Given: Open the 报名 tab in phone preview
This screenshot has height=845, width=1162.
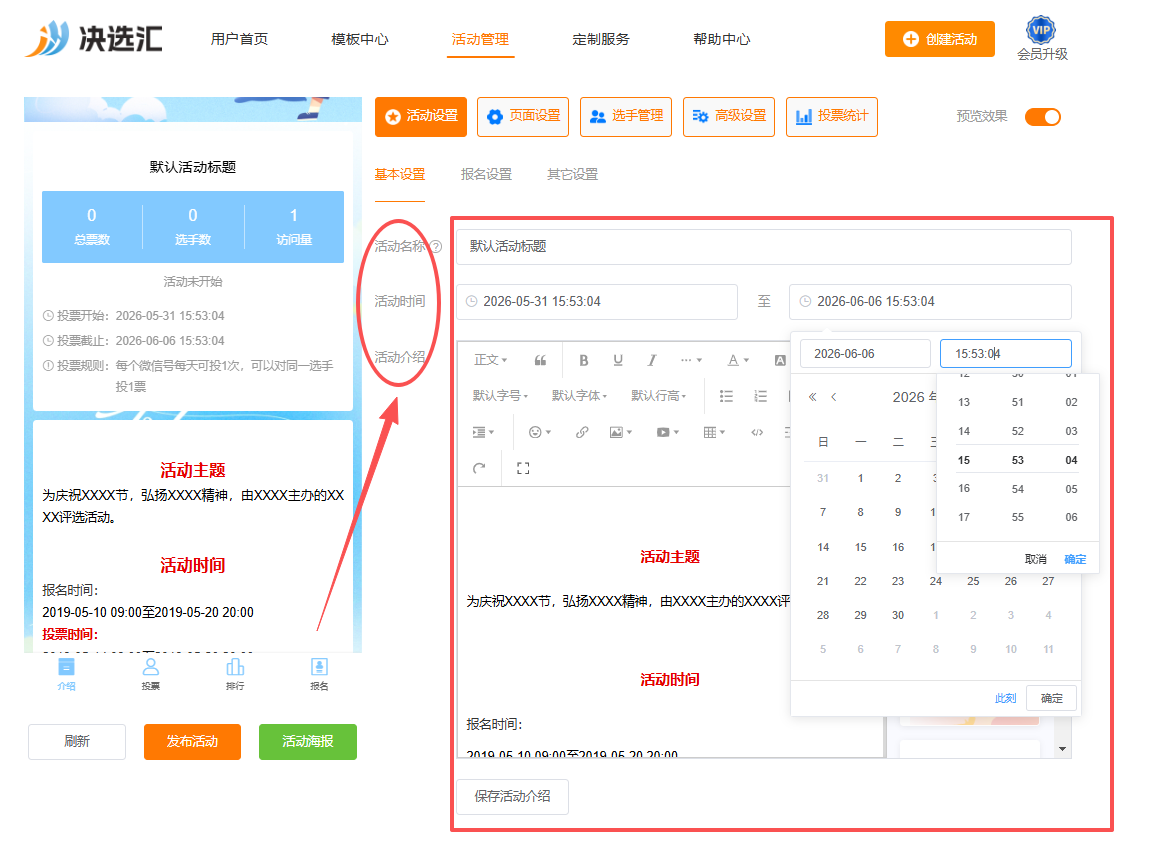Looking at the screenshot, I should click(319, 674).
